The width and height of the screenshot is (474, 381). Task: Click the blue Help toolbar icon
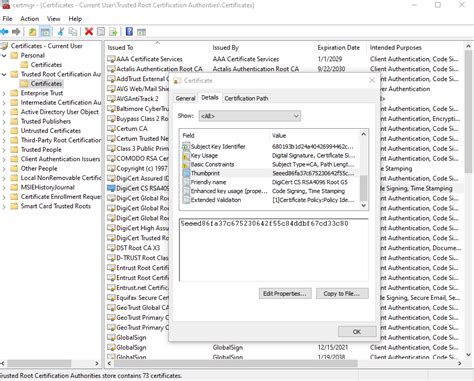click(x=129, y=32)
